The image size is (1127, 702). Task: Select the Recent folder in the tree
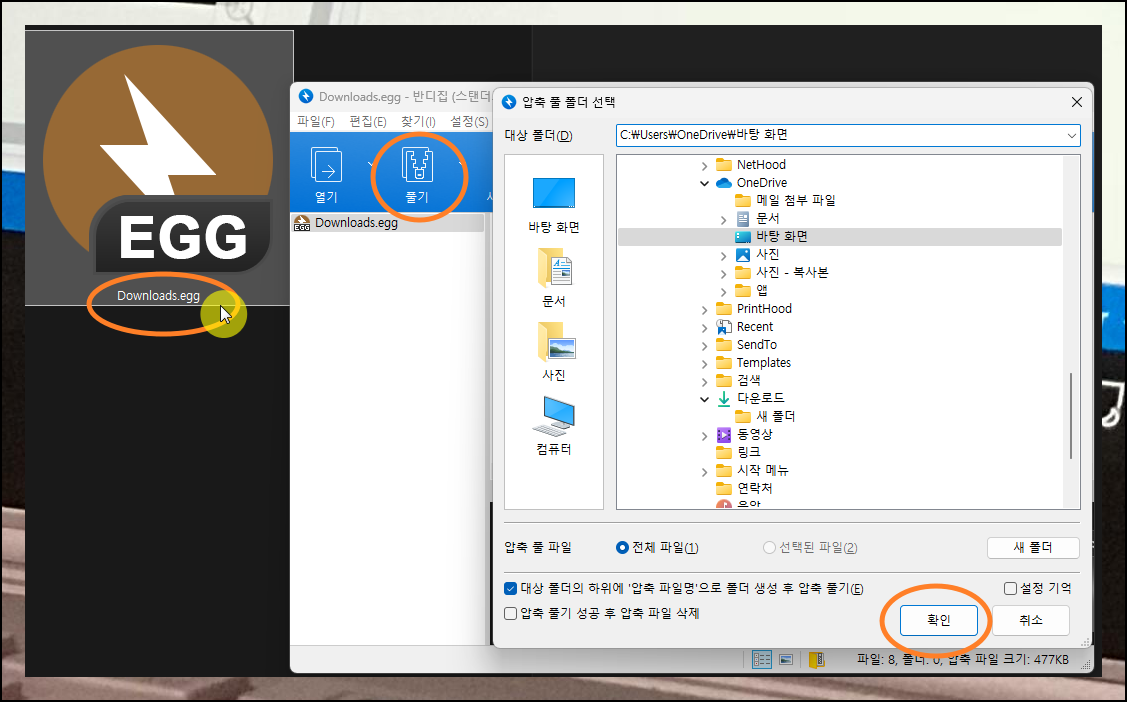tap(745, 326)
